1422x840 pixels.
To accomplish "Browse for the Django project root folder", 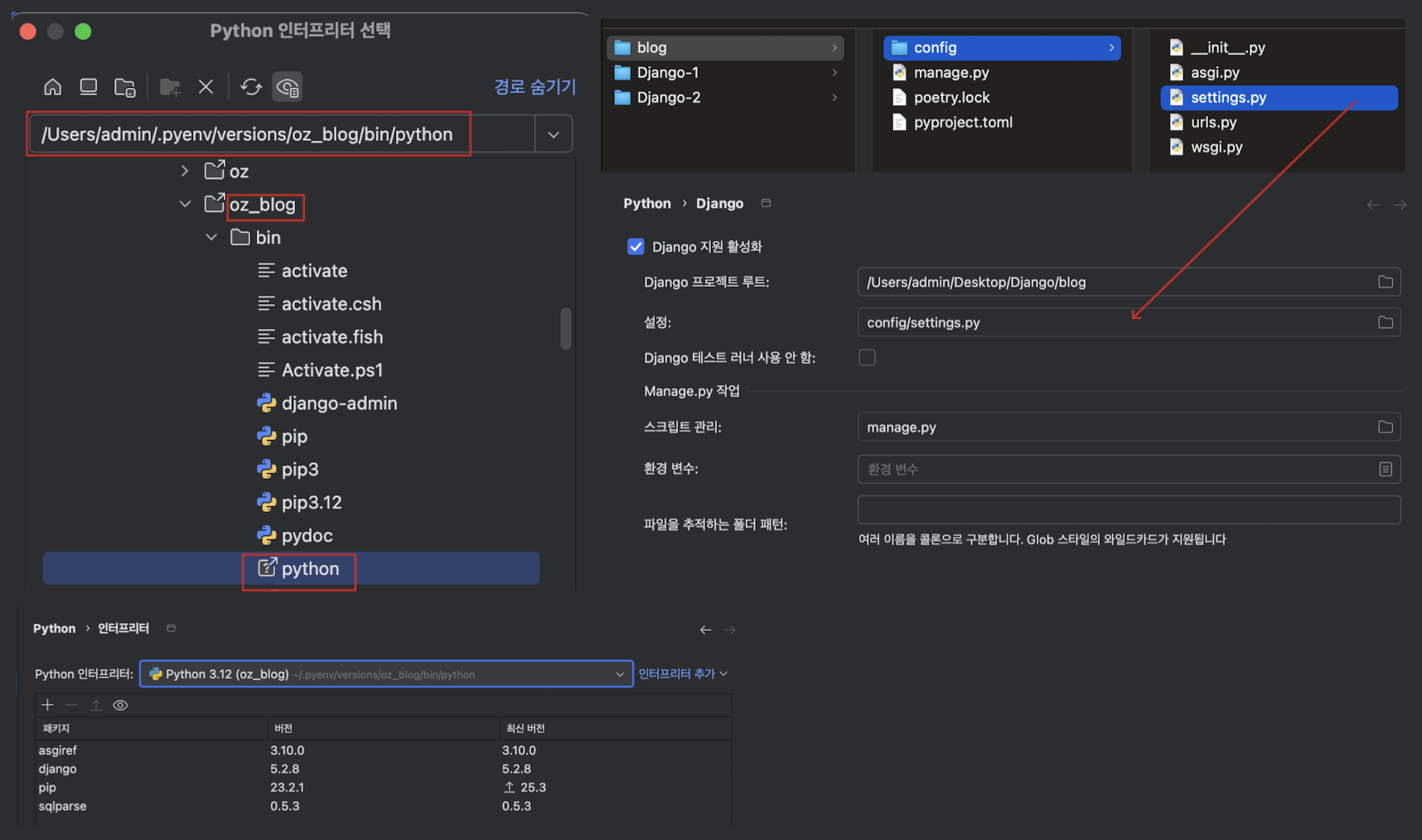I will [x=1386, y=282].
